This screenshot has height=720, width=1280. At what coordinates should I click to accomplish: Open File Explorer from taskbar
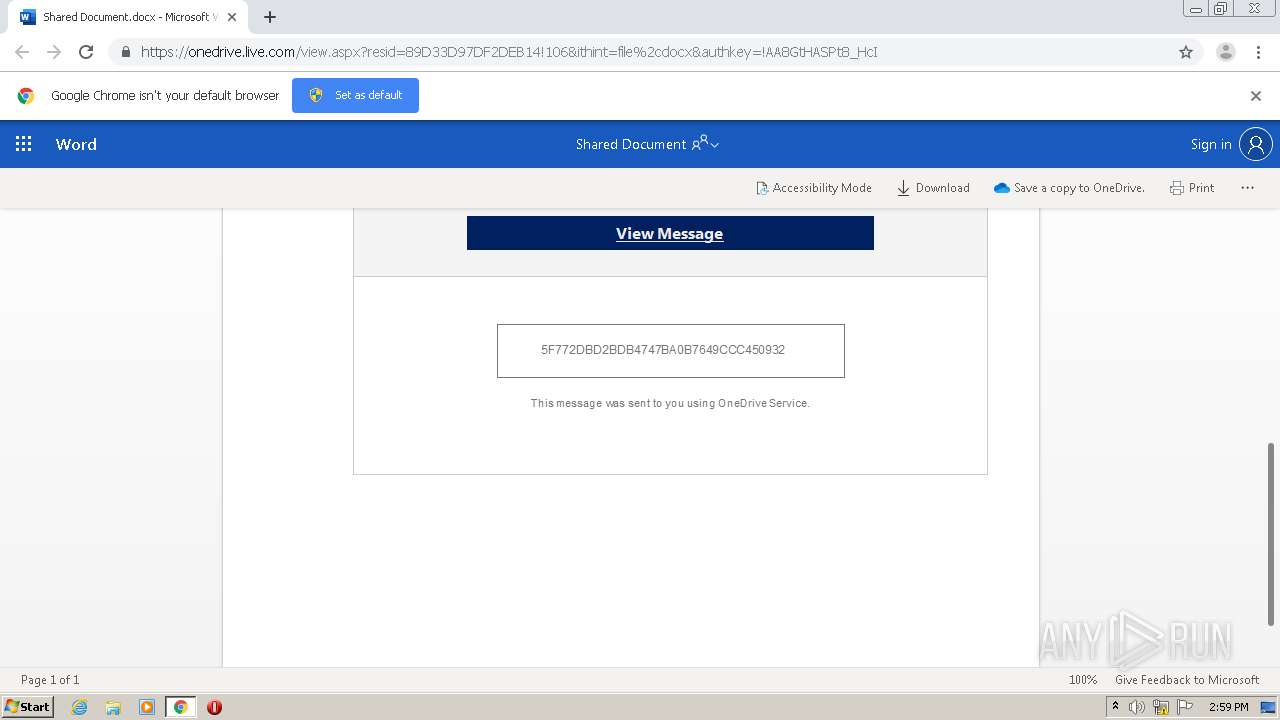(113, 707)
